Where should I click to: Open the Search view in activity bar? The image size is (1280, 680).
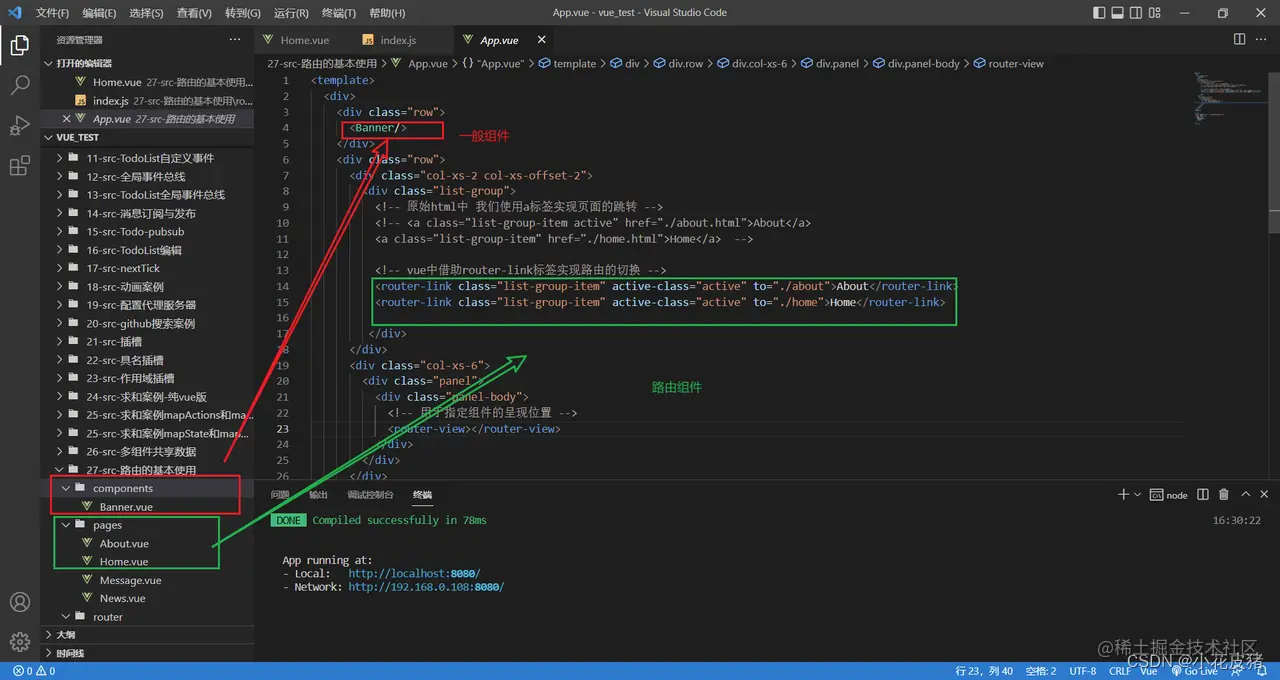click(x=19, y=85)
